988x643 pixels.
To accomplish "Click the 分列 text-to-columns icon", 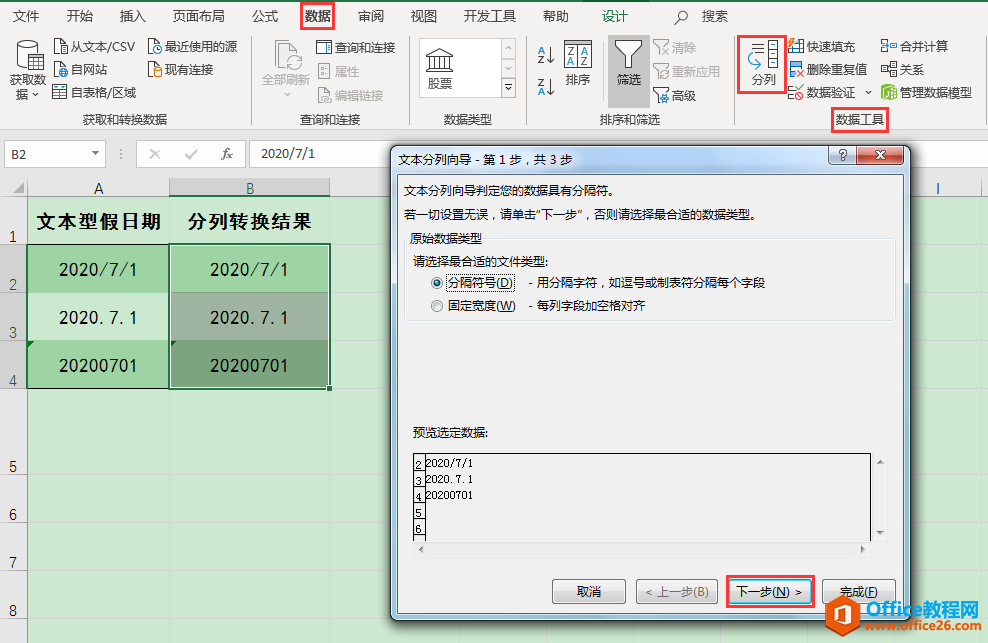I will click(763, 63).
